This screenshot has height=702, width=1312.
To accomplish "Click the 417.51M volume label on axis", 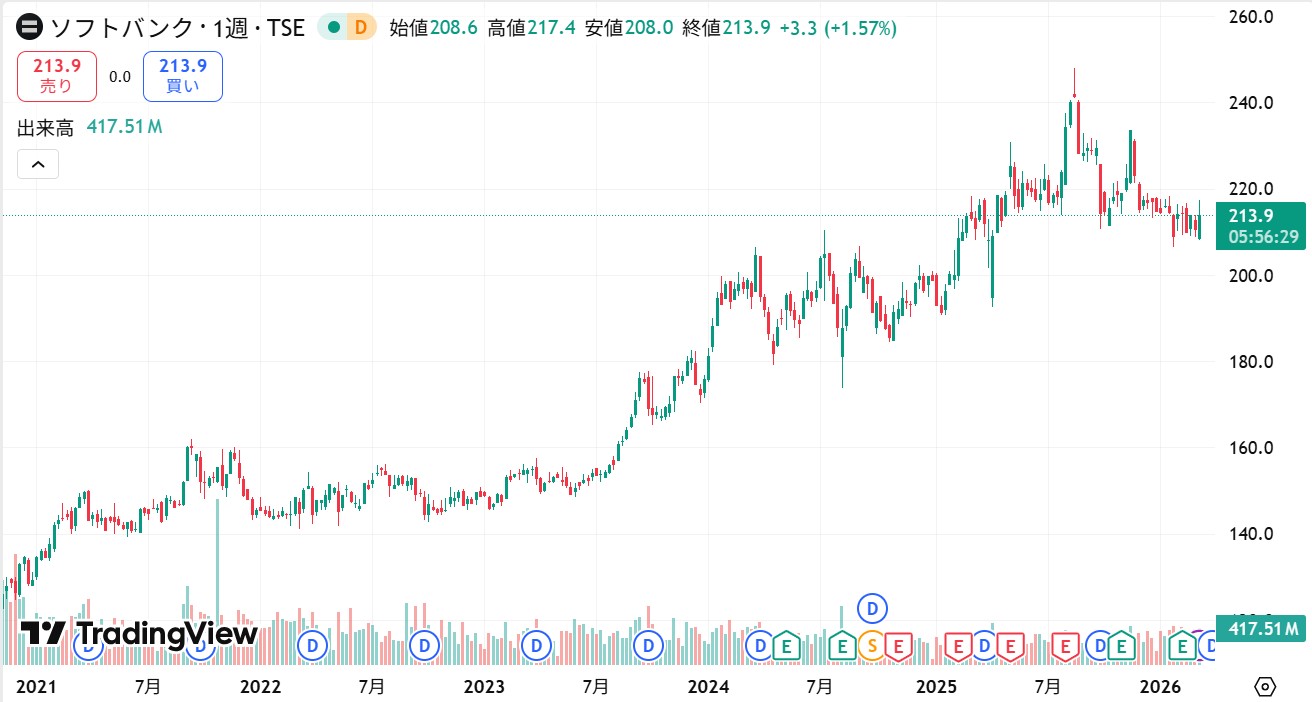I will pyautogui.click(x=1262, y=629).
